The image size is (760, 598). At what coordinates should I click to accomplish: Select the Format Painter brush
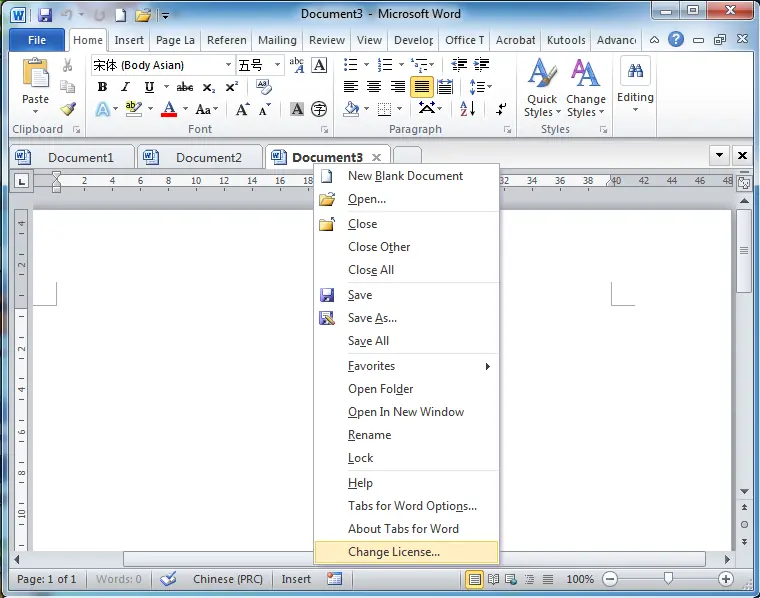click(x=68, y=109)
